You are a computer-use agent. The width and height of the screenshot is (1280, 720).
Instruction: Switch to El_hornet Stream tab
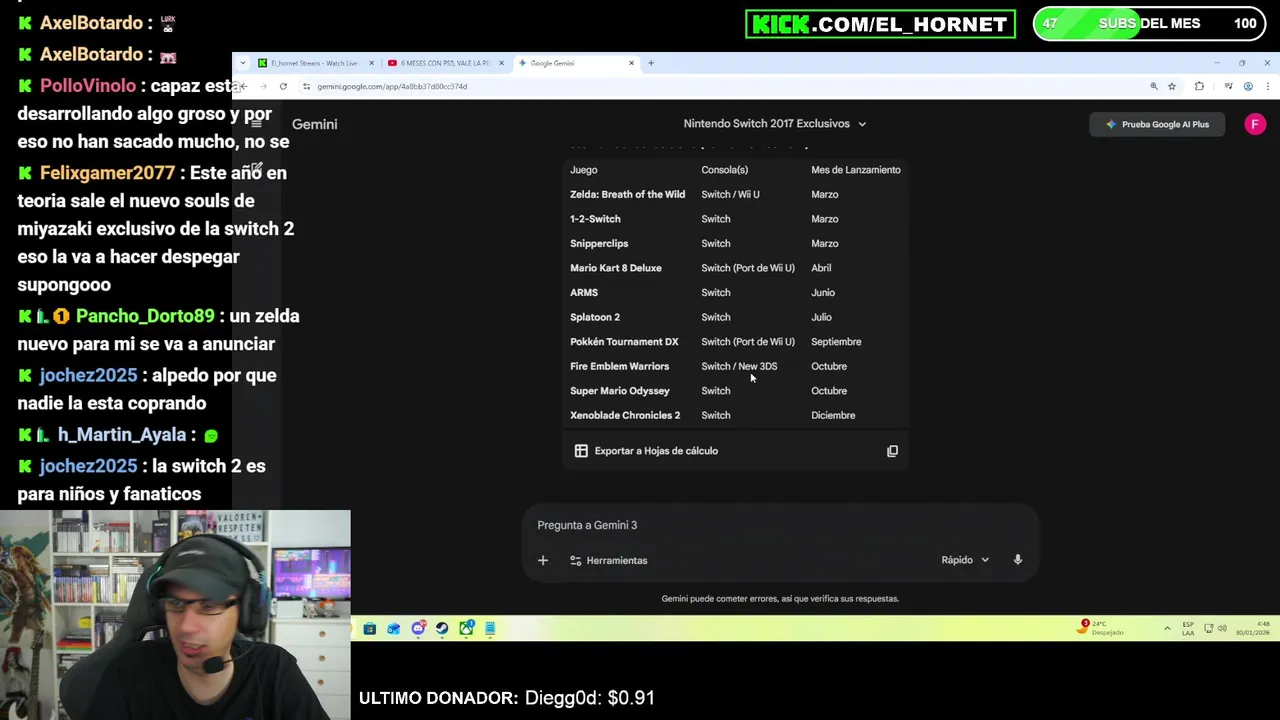click(313, 63)
